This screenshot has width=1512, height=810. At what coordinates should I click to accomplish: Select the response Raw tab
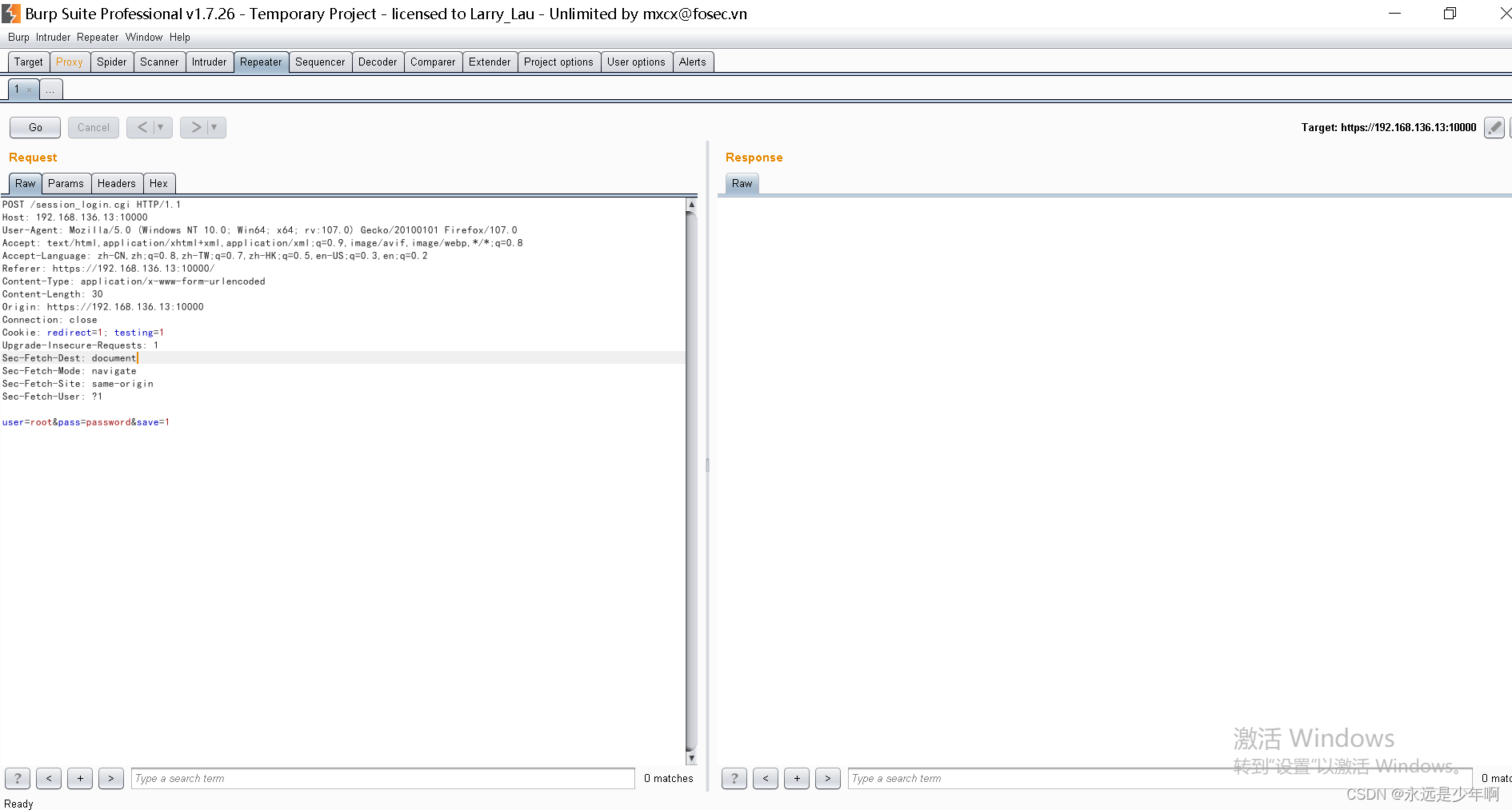point(742,183)
